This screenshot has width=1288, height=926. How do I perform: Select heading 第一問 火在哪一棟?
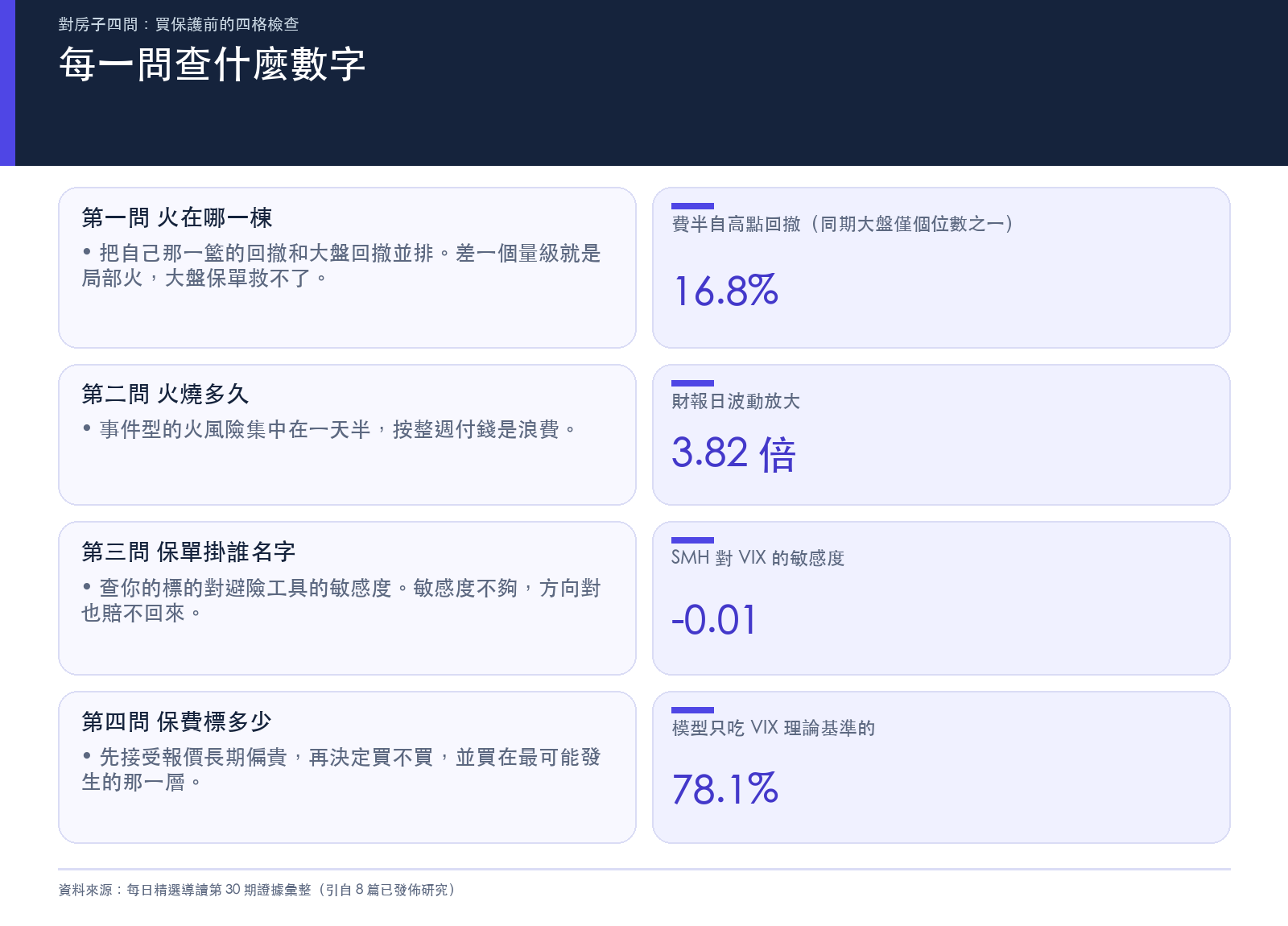click(177, 217)
